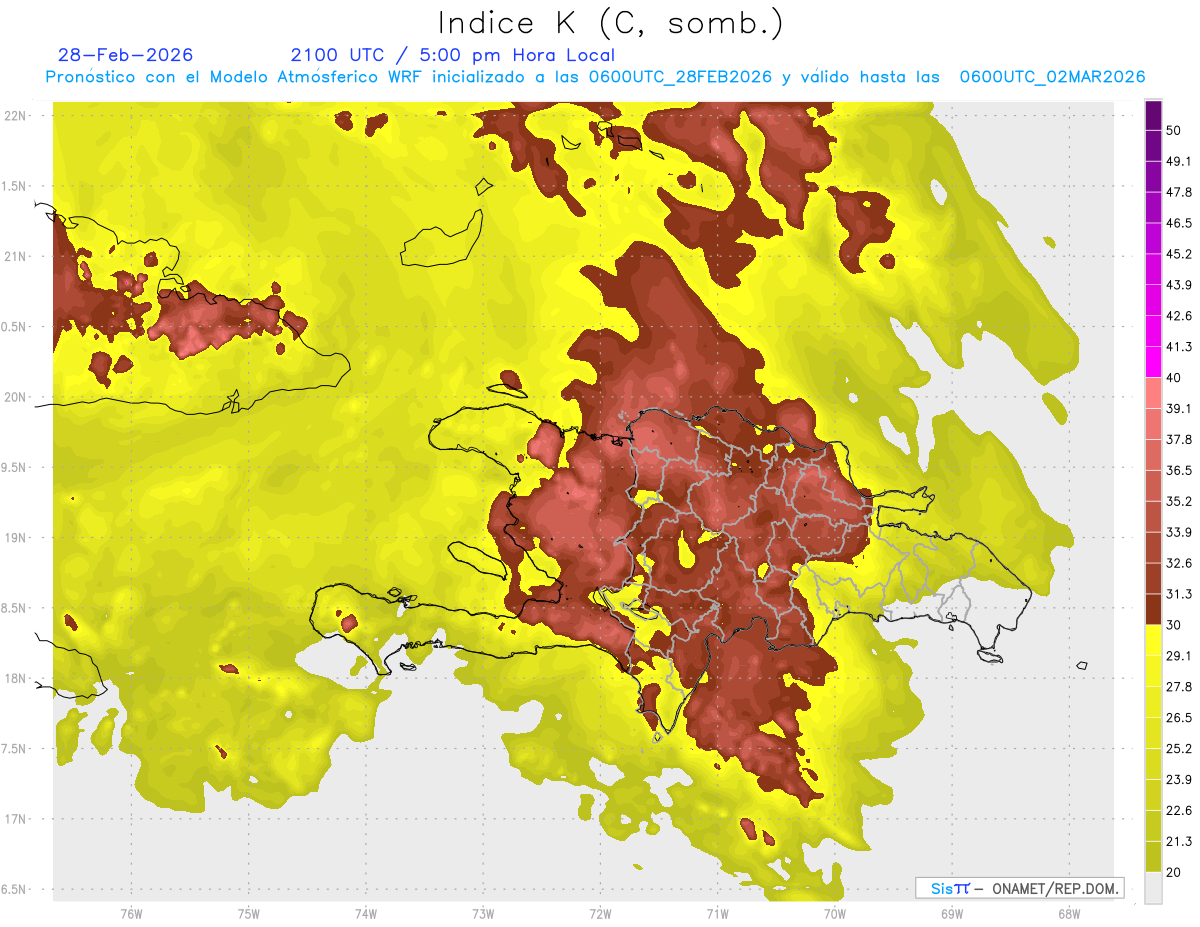The height and width of the screenshot is (927, 1200).
Task: Click colorbar label '45.2'
Action: coord(1180,254)
